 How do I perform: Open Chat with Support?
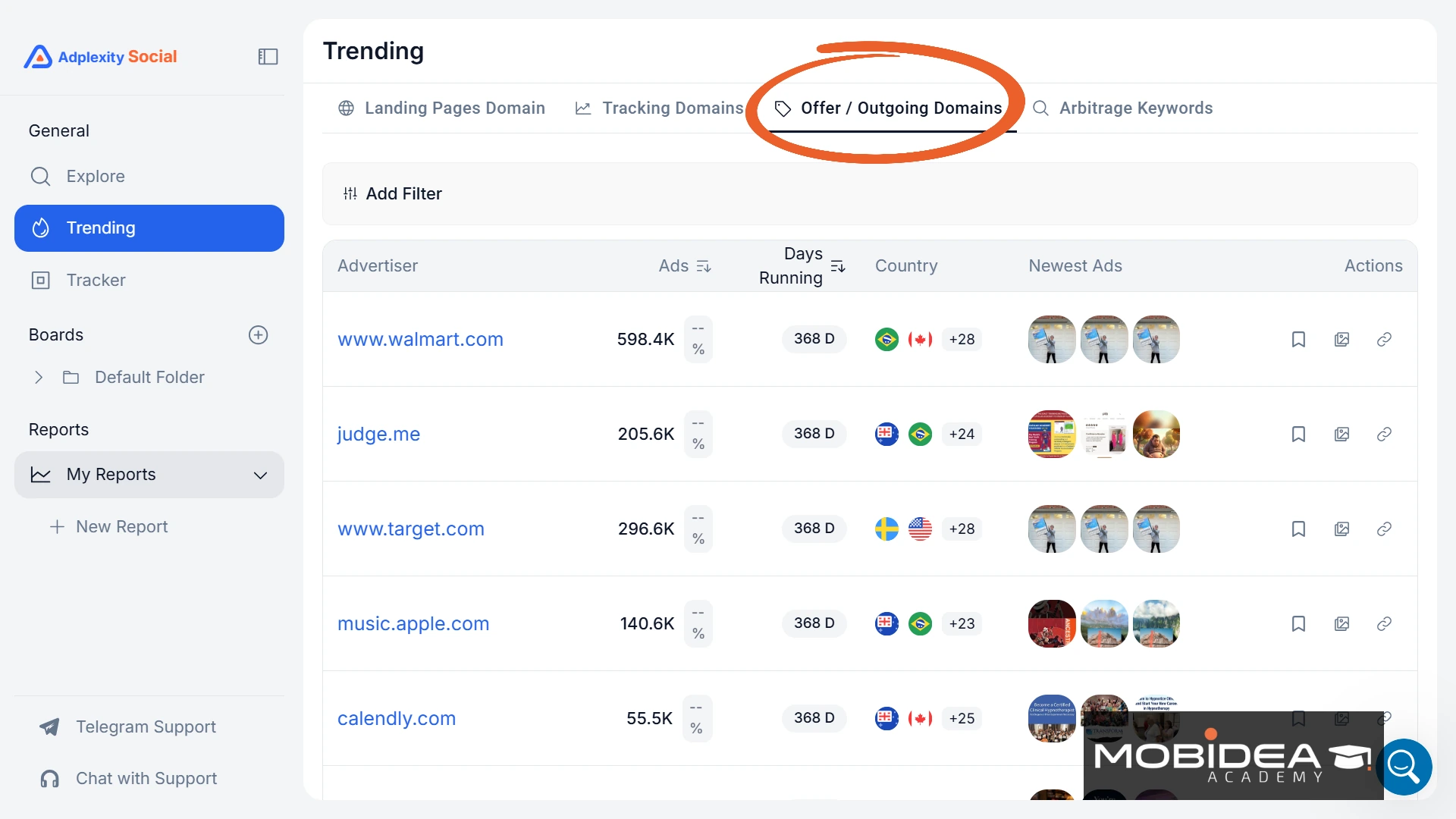tap(128, 778)
